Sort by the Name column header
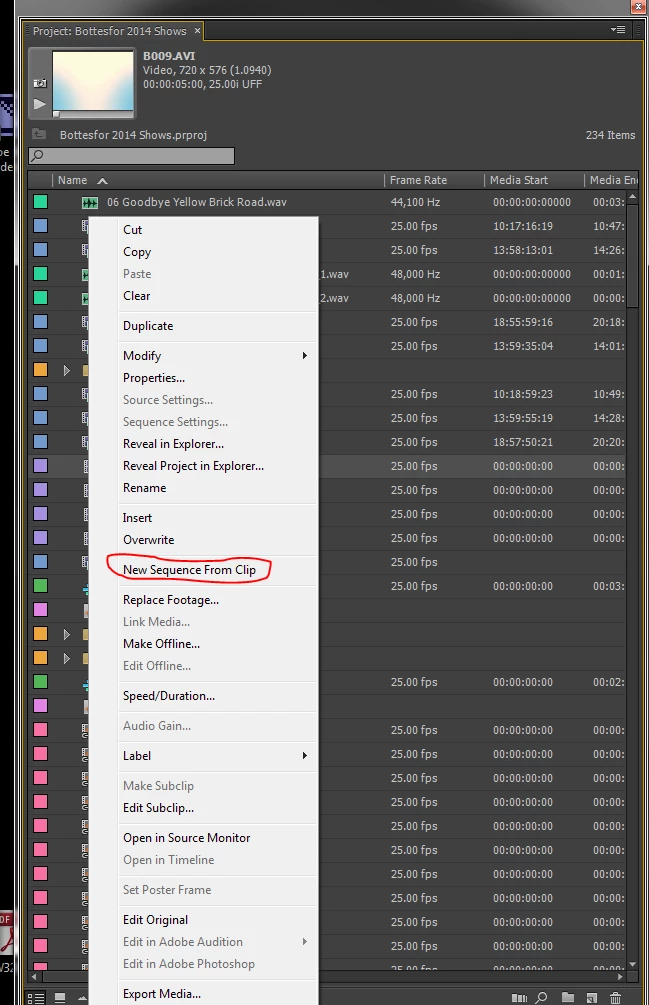649x1005 pixels. pos(72,180)
